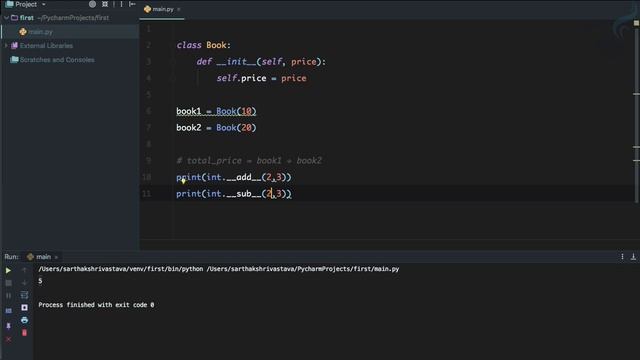Click on 'book1 = Book(10)' line

216,111
